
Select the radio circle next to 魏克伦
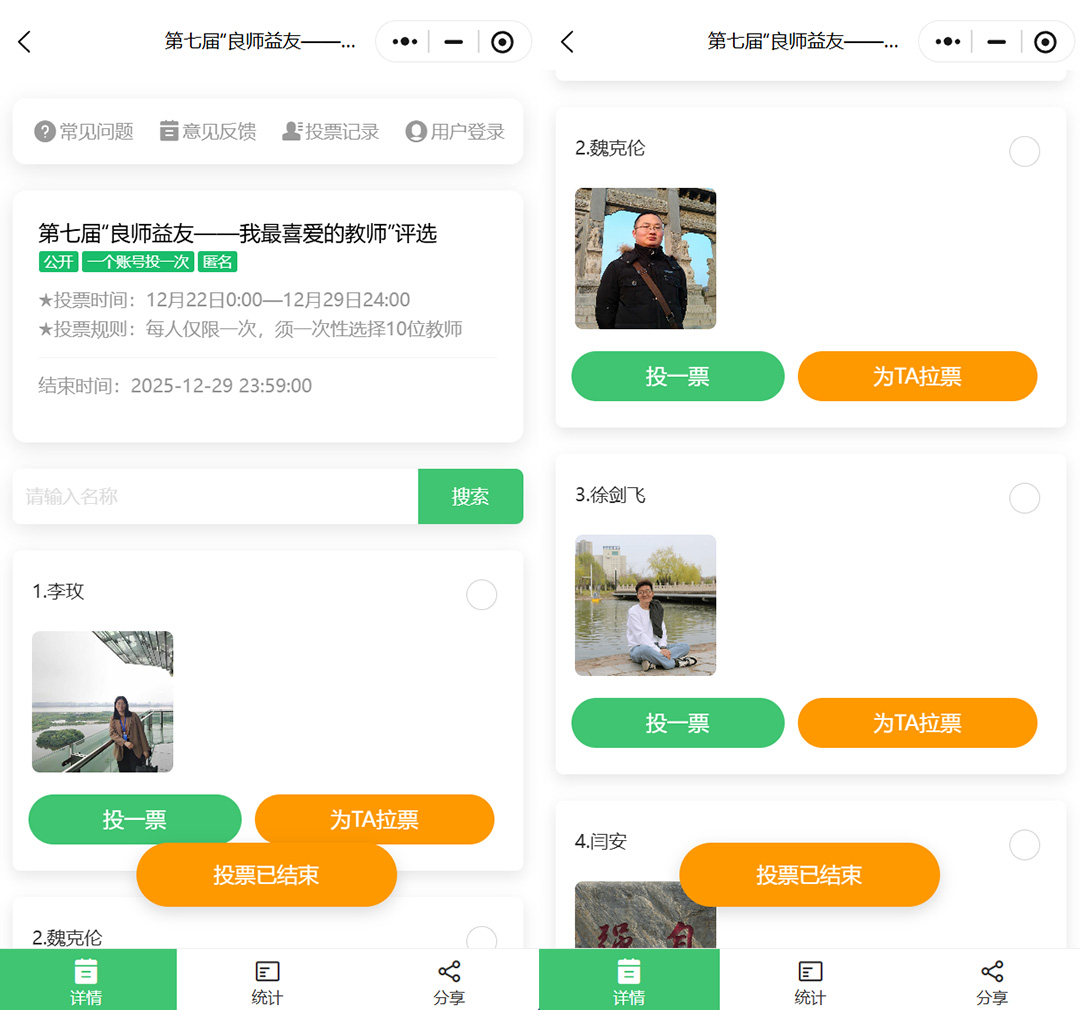click(1024, 151)
